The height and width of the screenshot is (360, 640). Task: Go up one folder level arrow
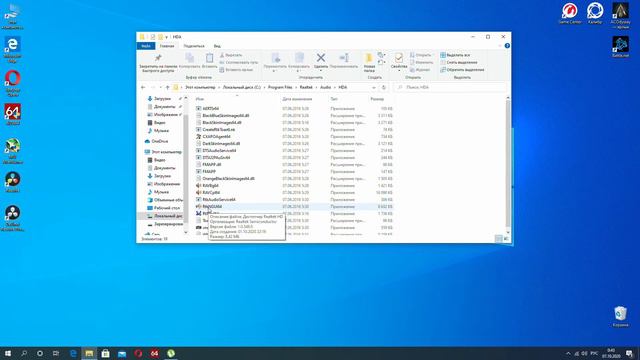(167, 87)
